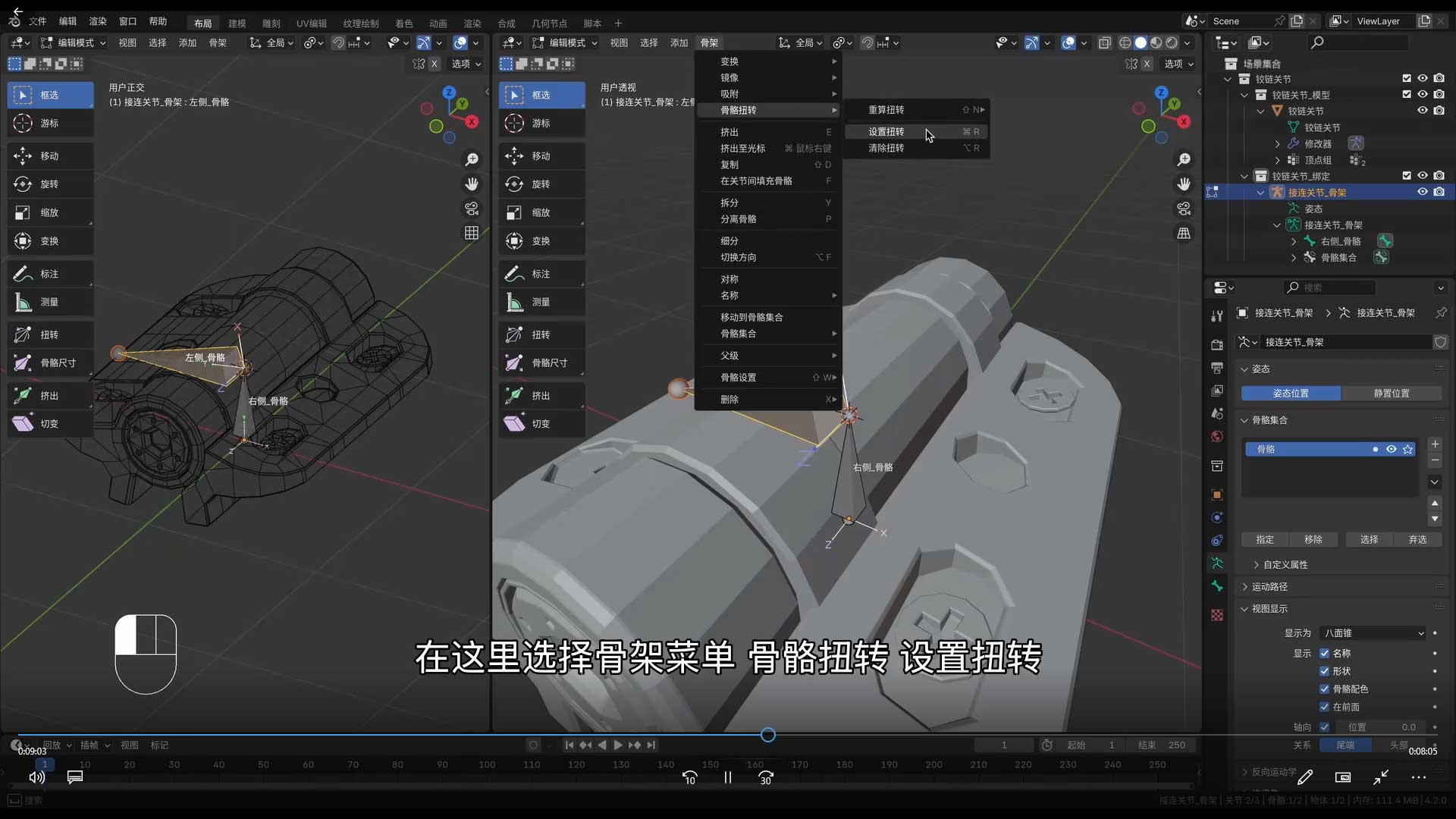Image resolution: width=1456 pixels, height=819 pixels.
Task: Select the Extrude (挤出) tool in right viewport toolbar
Action: (540, 396)
